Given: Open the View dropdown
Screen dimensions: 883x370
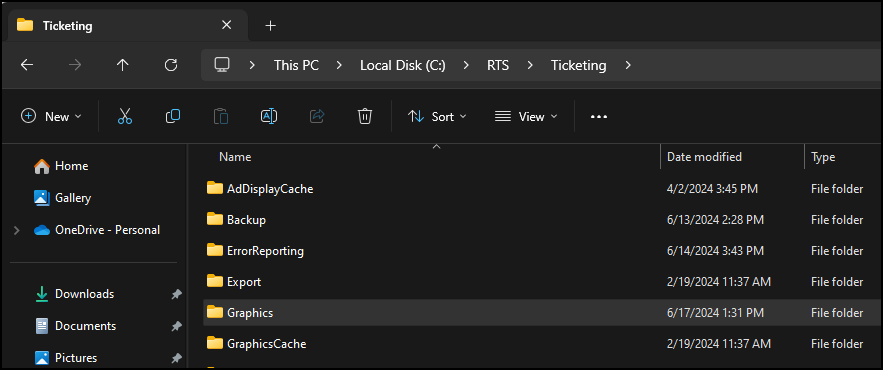Looking at the screenshot, I should click(x=526, y=117).
